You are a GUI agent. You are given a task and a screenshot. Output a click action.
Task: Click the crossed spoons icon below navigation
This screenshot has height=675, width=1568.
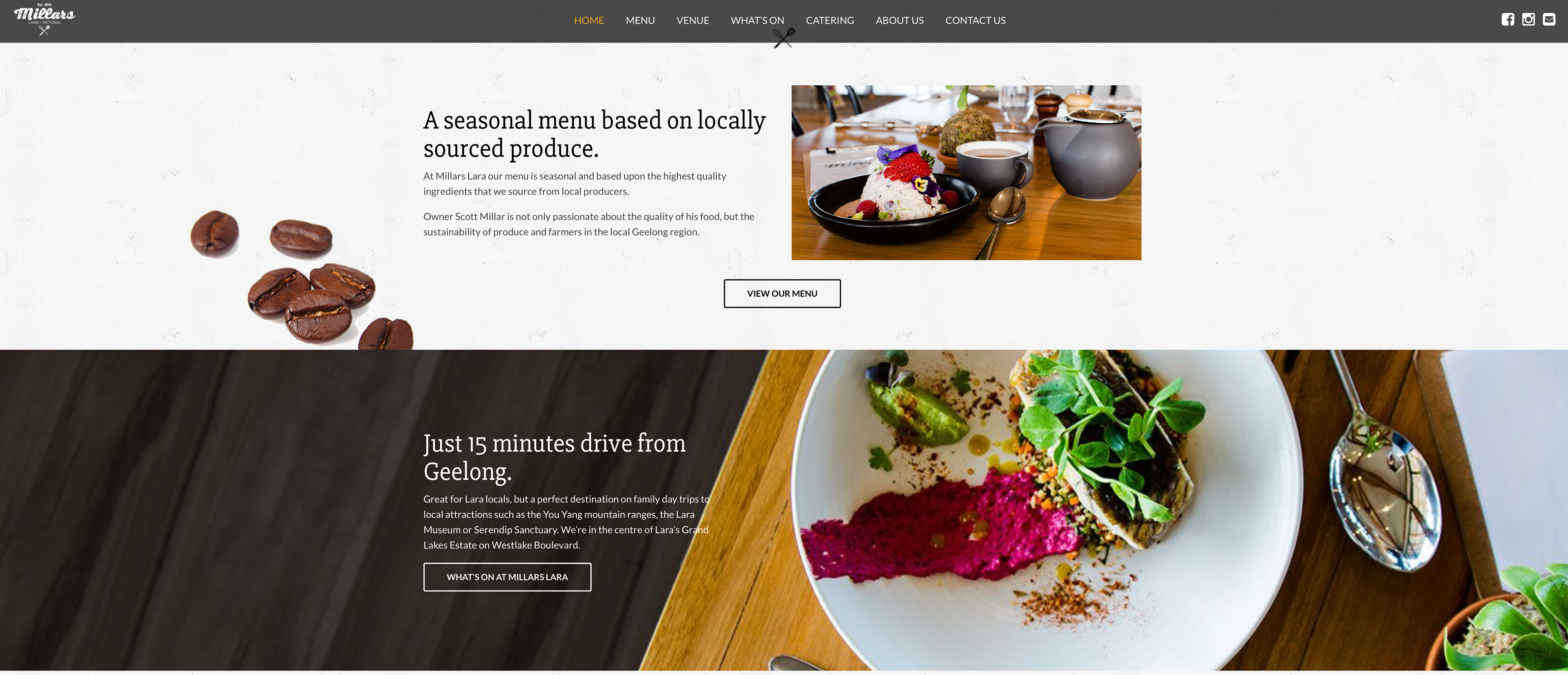(x=784, y=38)
